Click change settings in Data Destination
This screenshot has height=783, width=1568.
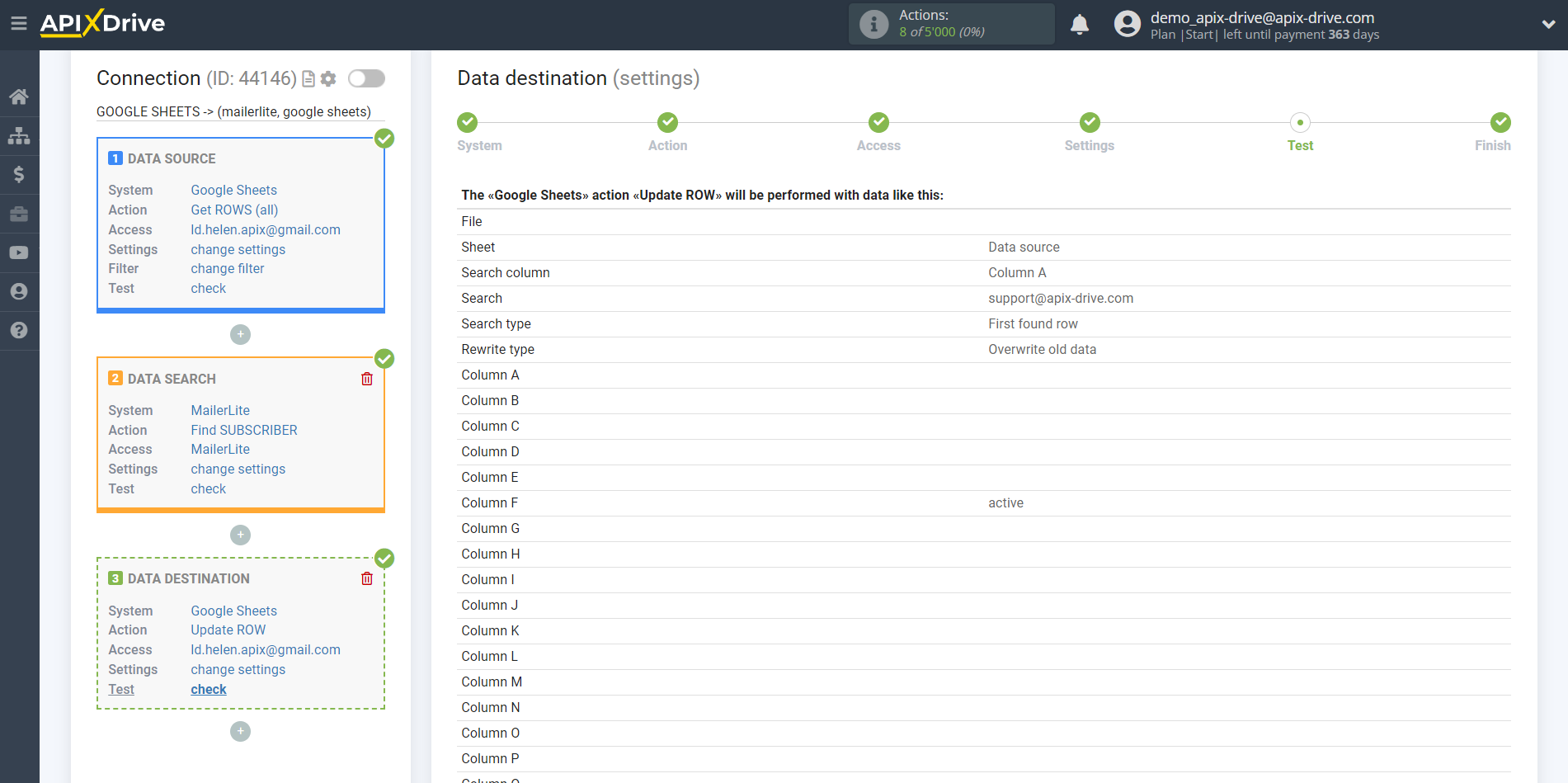(238, 669)
